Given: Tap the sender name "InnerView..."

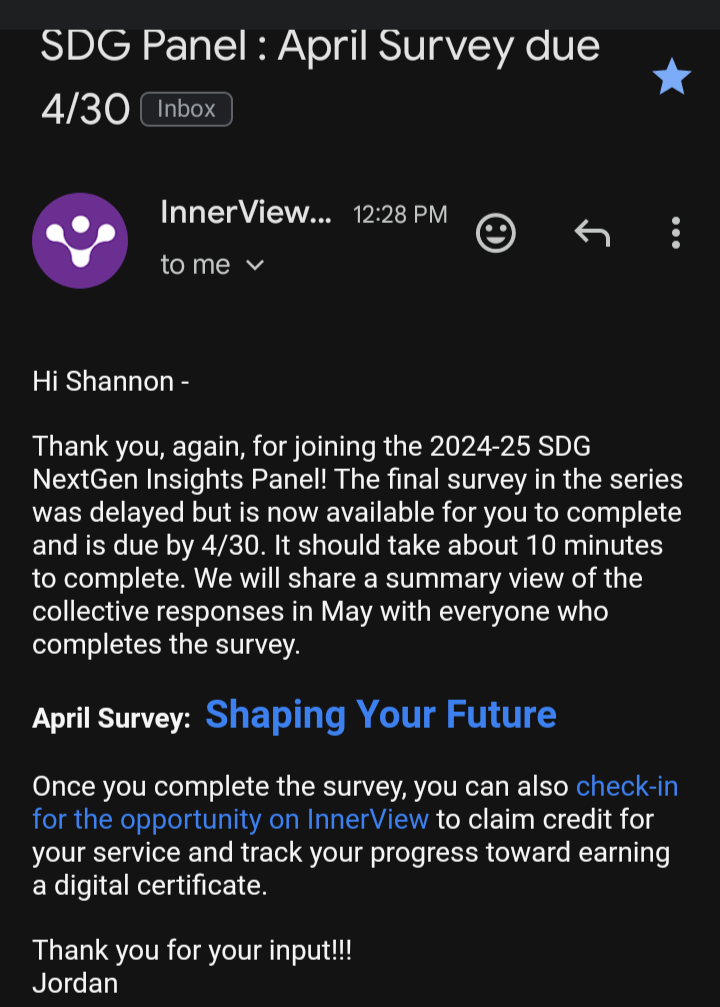Looking at the screenshot, I should click(x=245, y=213).
